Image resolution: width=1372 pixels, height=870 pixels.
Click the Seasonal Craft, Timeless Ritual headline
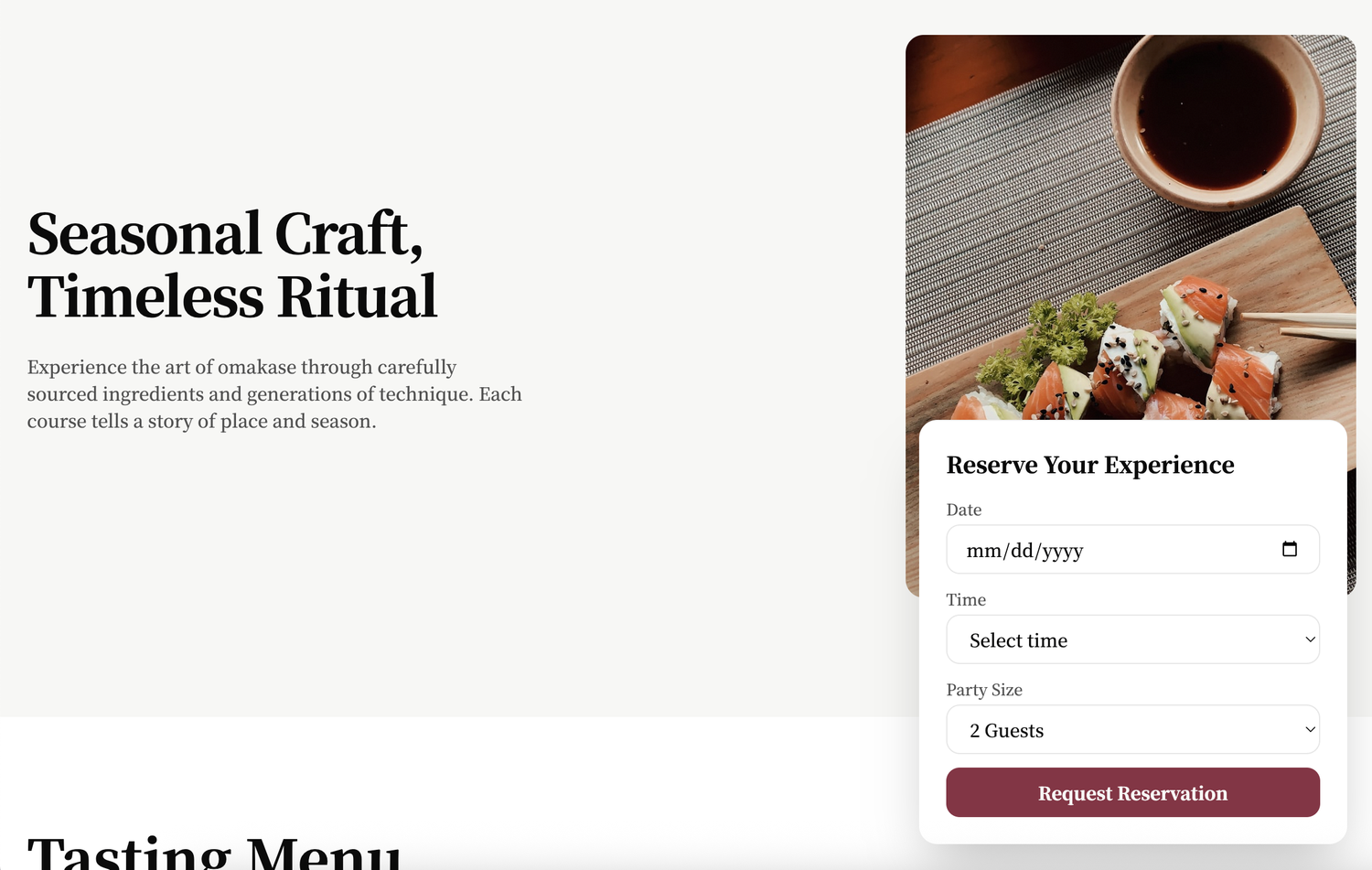click(x=232, y=264)
